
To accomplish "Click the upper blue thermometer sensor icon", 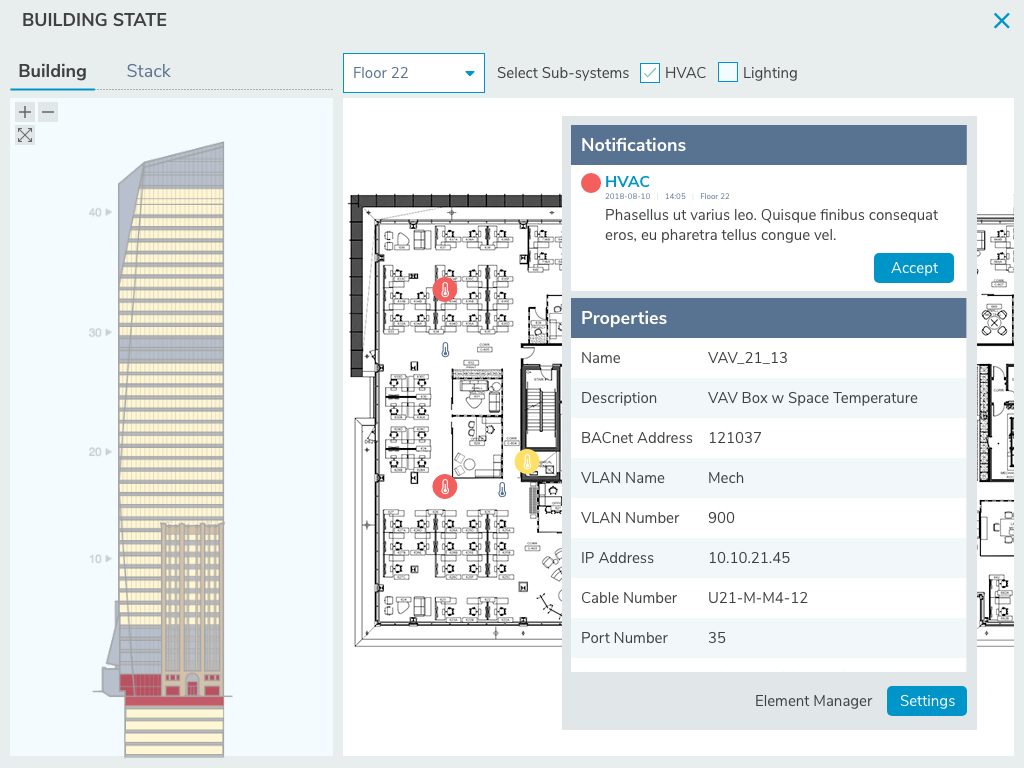I will tap(445, 350).
